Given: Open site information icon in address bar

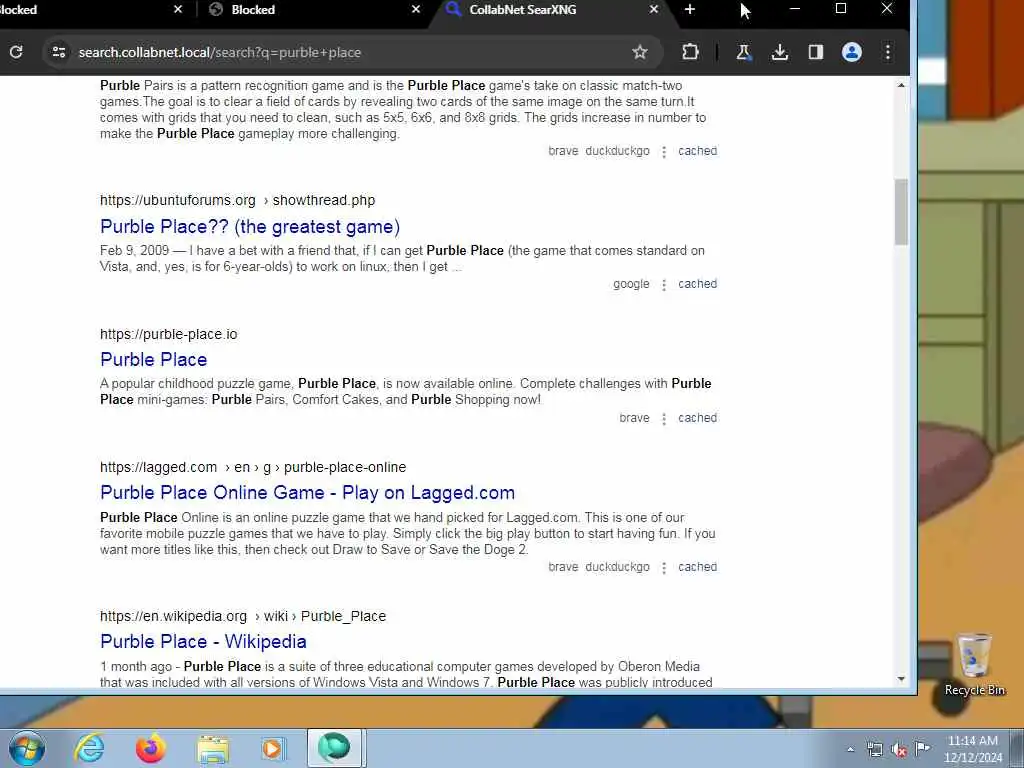Looking at the screenshot, I should click(59, 52).
